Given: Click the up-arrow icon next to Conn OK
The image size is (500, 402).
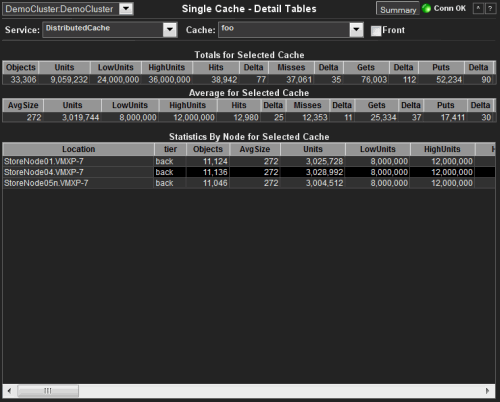Looking at the screenshot, I should tap(478, 9).
